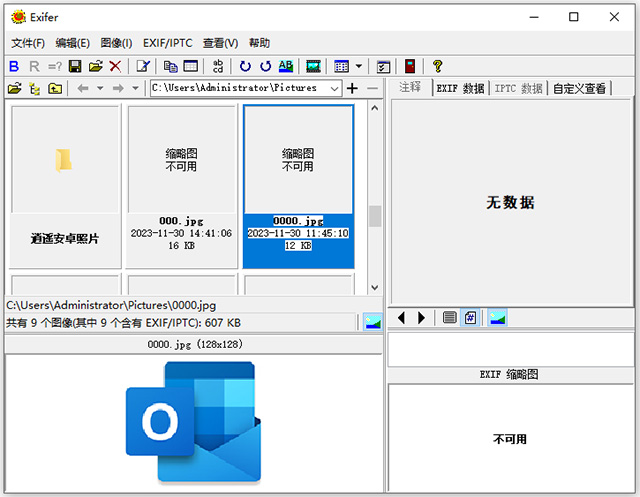
Task: Click the '=?' compare toolbar icon
Action: click(55, 66)
